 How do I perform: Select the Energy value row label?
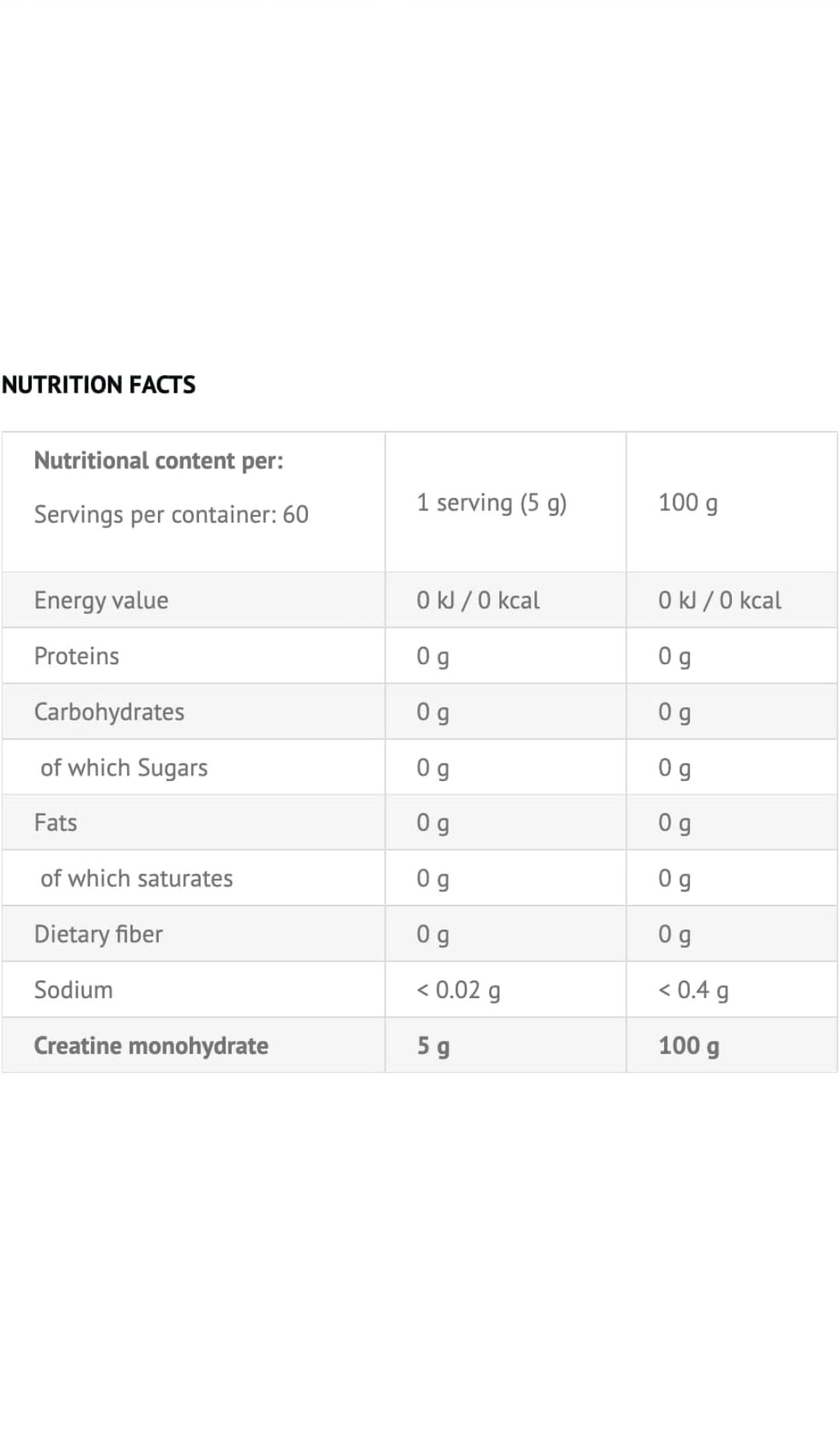[x=101, y=600]
